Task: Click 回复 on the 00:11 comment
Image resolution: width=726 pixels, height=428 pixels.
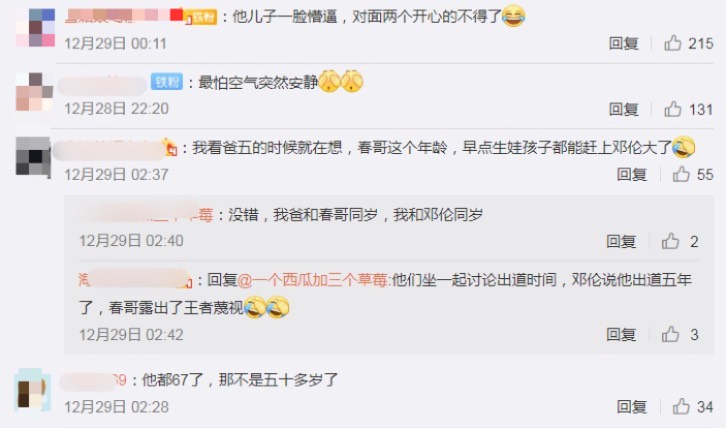Action: (623, 44)
